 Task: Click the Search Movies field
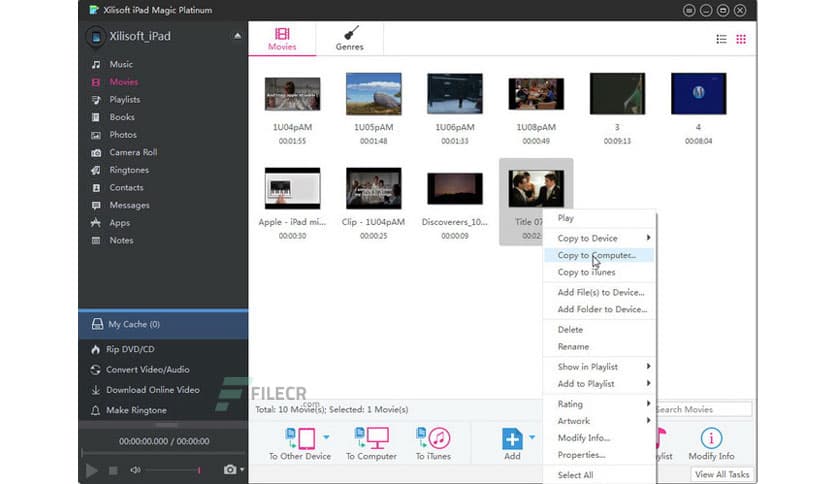point(704,409)
